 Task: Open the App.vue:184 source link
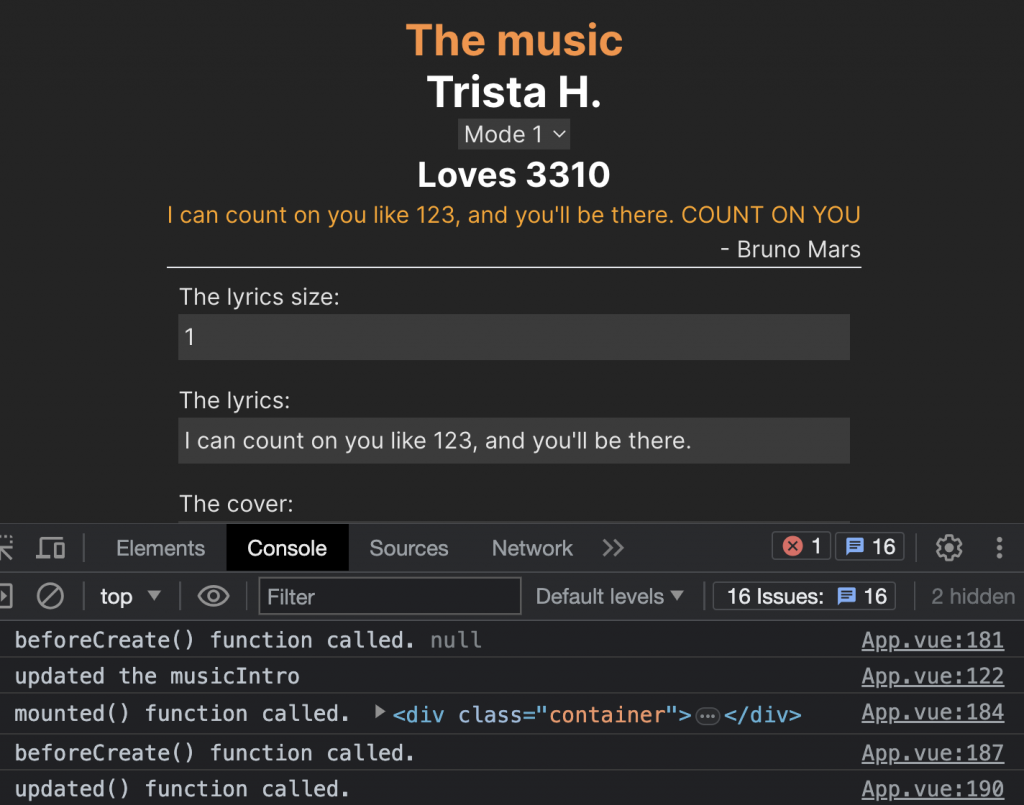tap(933, 712)
